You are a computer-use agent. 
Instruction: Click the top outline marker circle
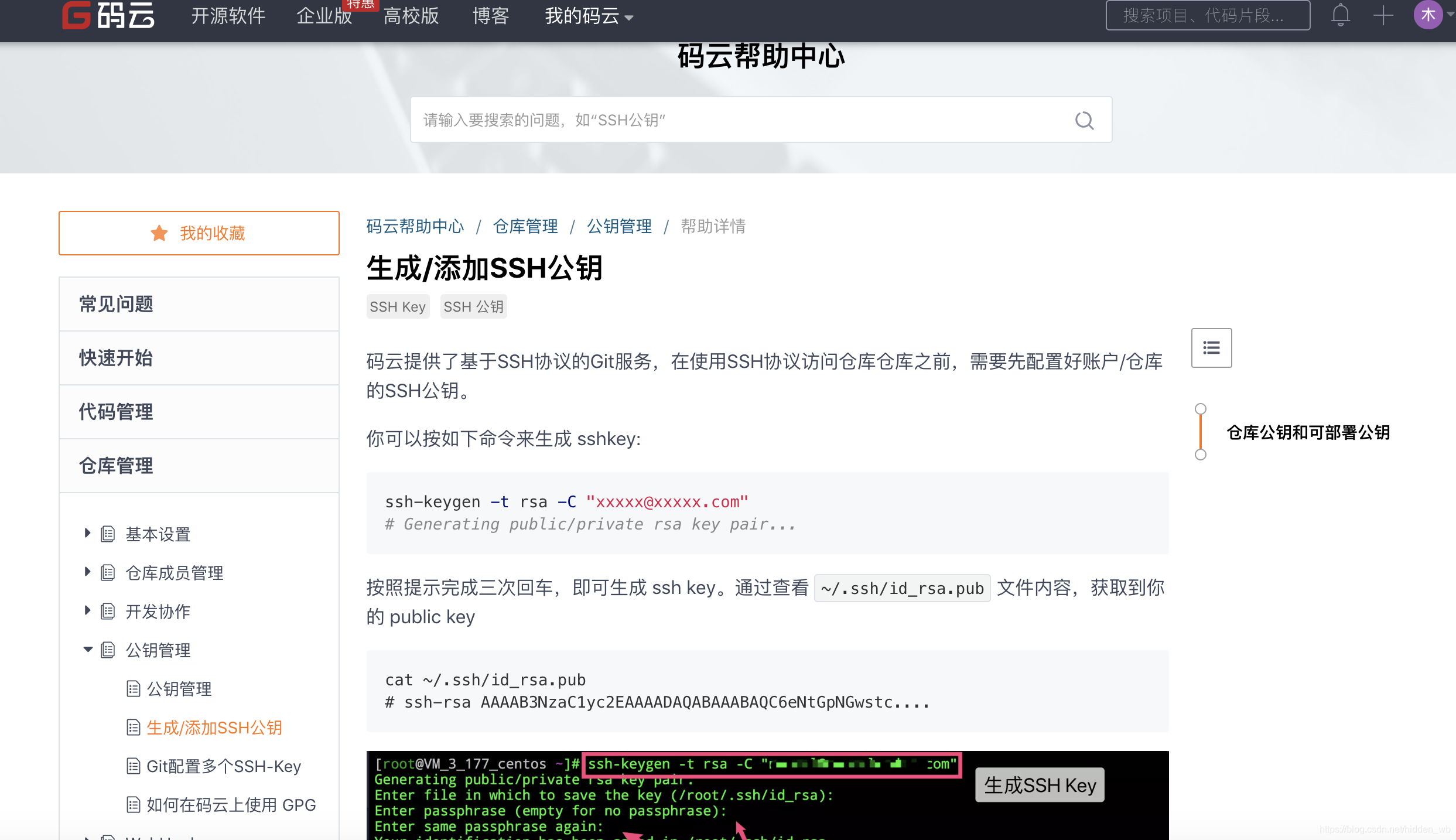(x=1201, y=408)
